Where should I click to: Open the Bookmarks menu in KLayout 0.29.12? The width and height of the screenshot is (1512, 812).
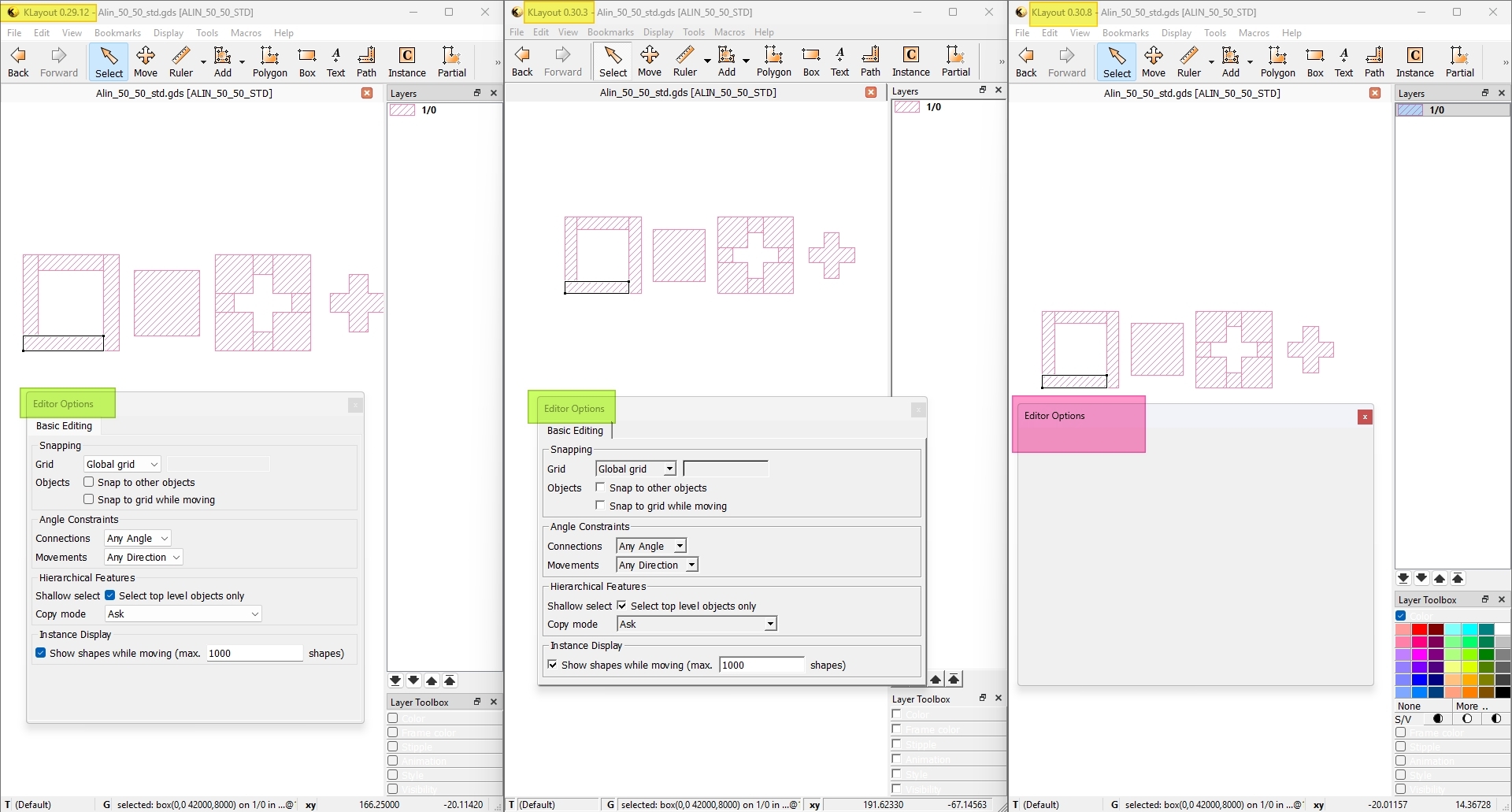pos(117,33)
